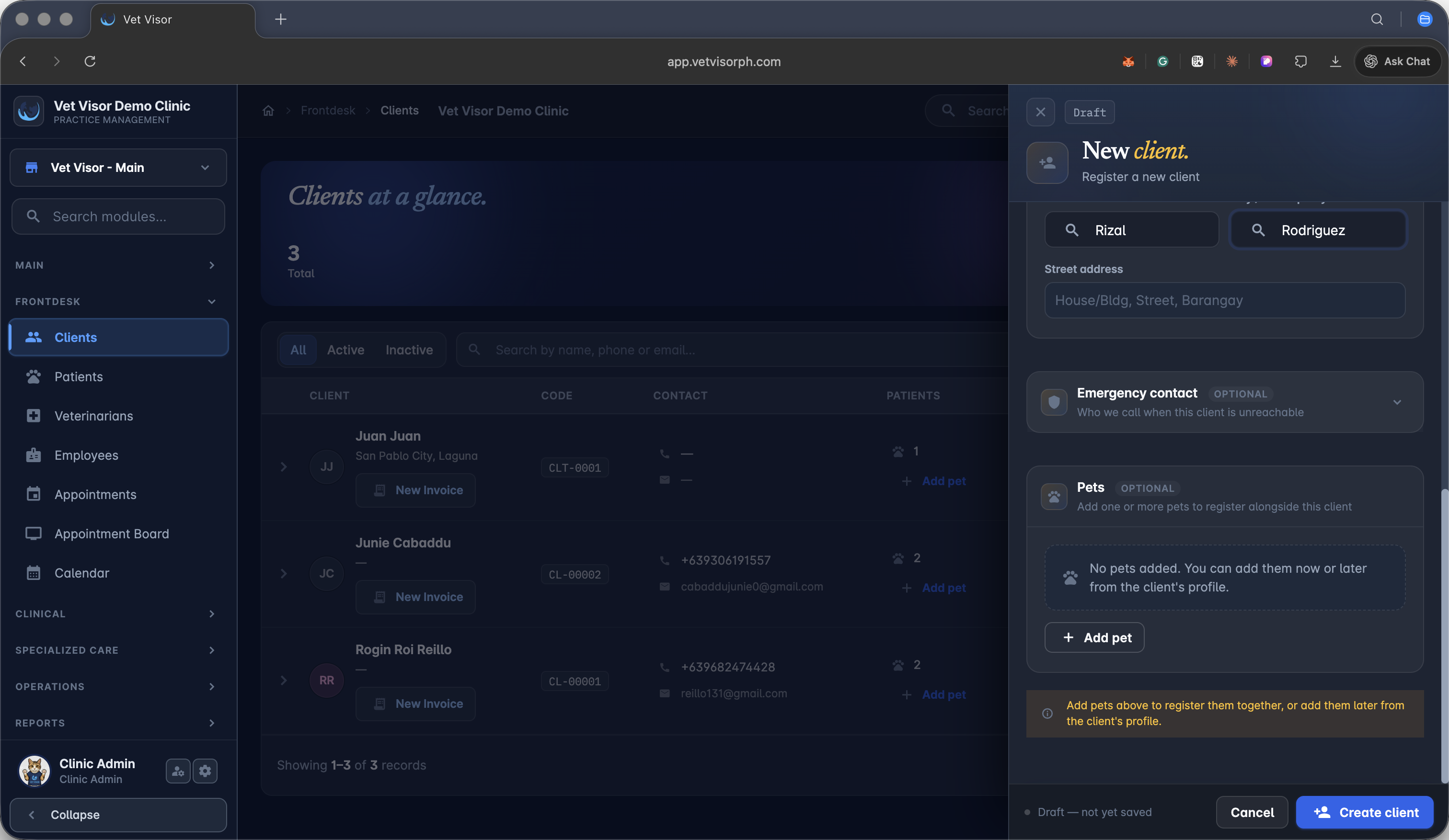Close the New client draft panel
Screen dimensions: 1449x840
[1041, 112]
